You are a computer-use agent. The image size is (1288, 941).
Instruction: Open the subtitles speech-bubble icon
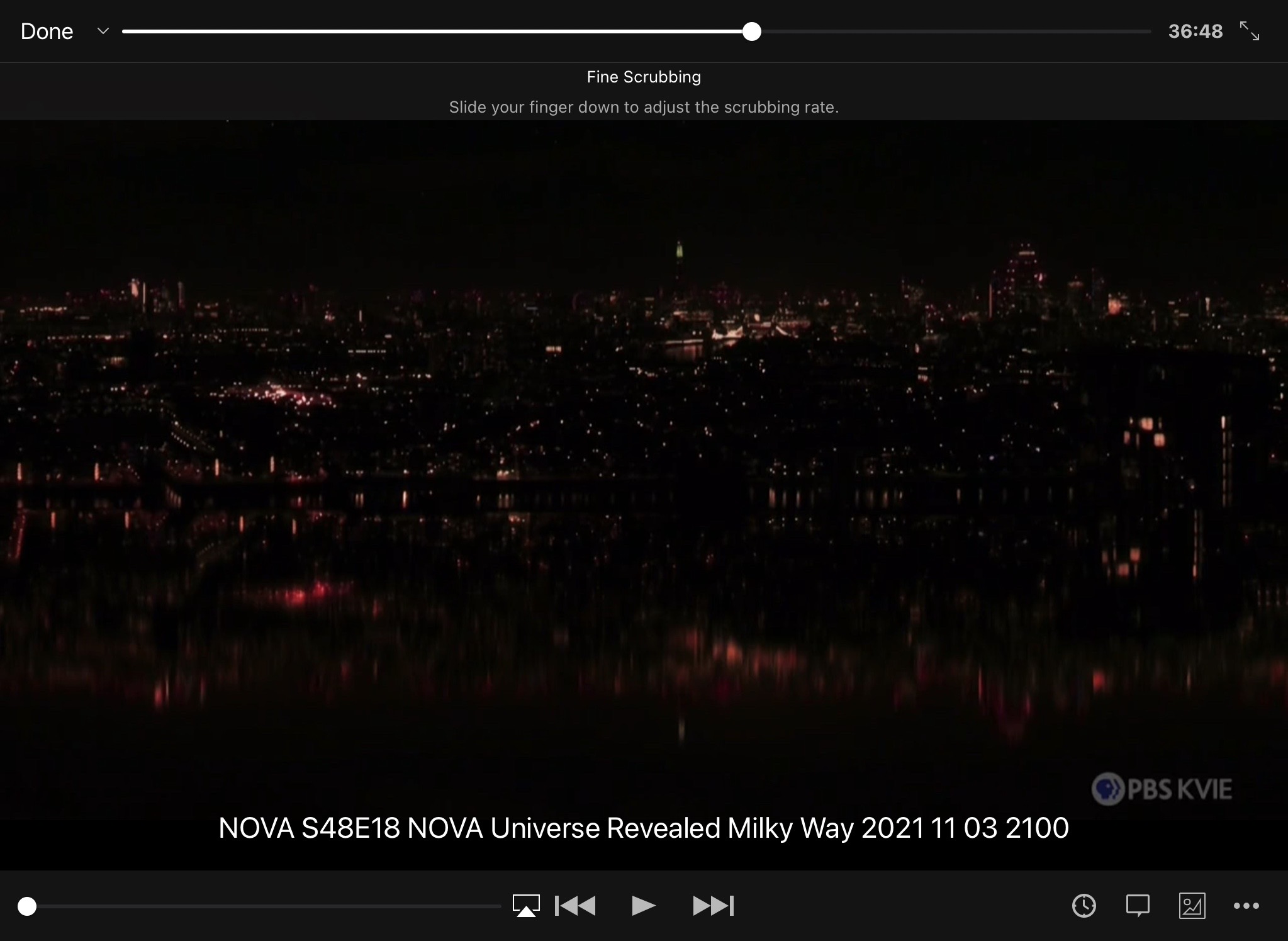coord(1138,906)
